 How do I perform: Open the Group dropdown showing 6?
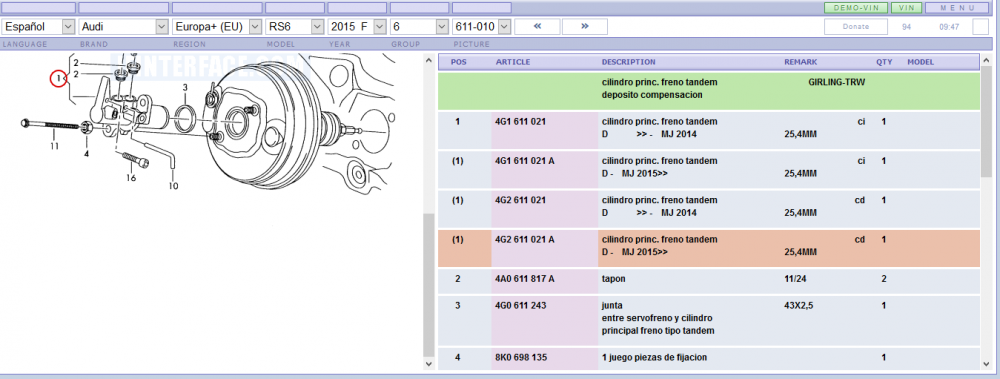419,27
